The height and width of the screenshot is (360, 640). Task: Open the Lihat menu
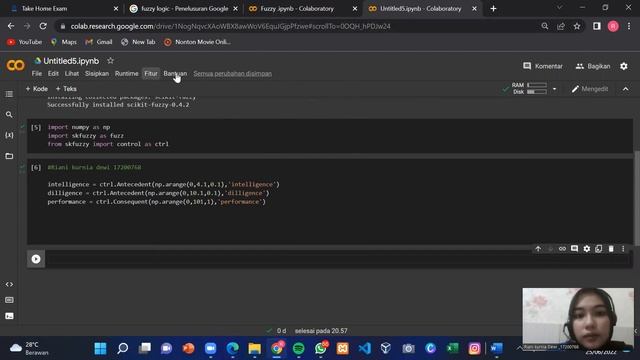point(71,73)
